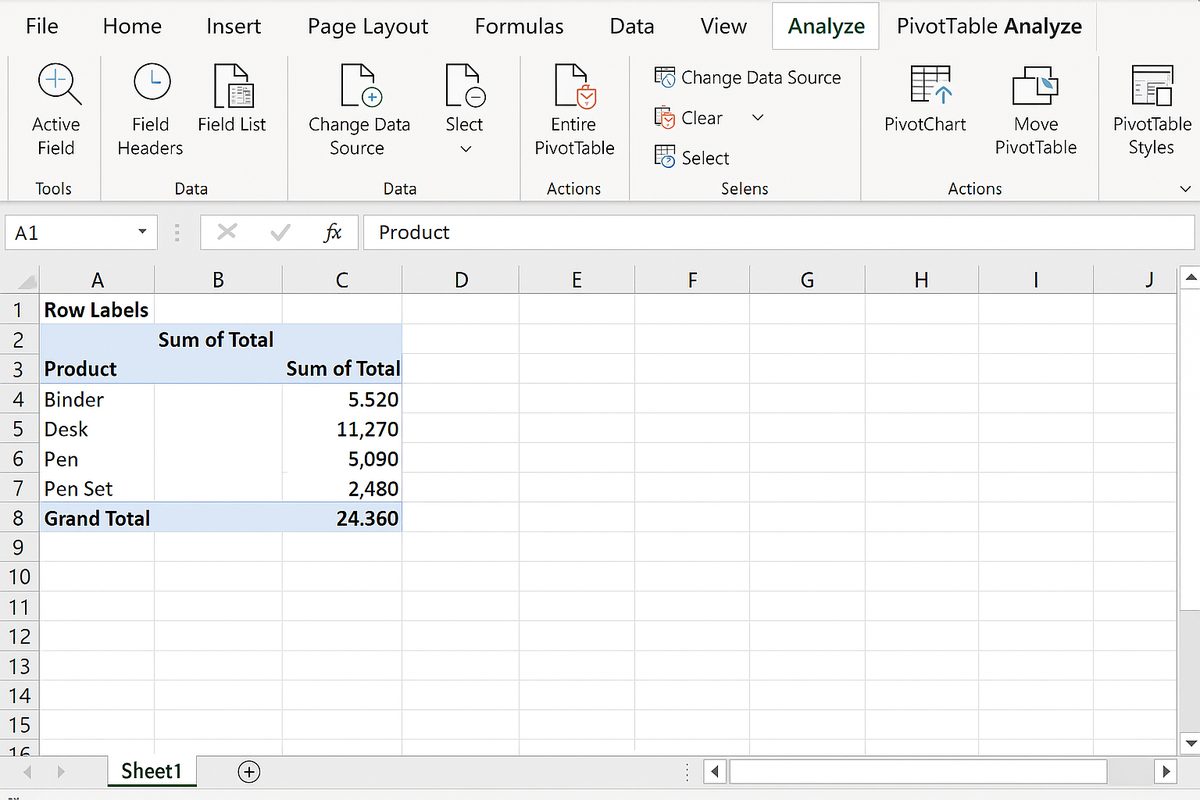Click the Change Data Source large icon
This screenshot has height=800, width=1200.
pos(361,84)
